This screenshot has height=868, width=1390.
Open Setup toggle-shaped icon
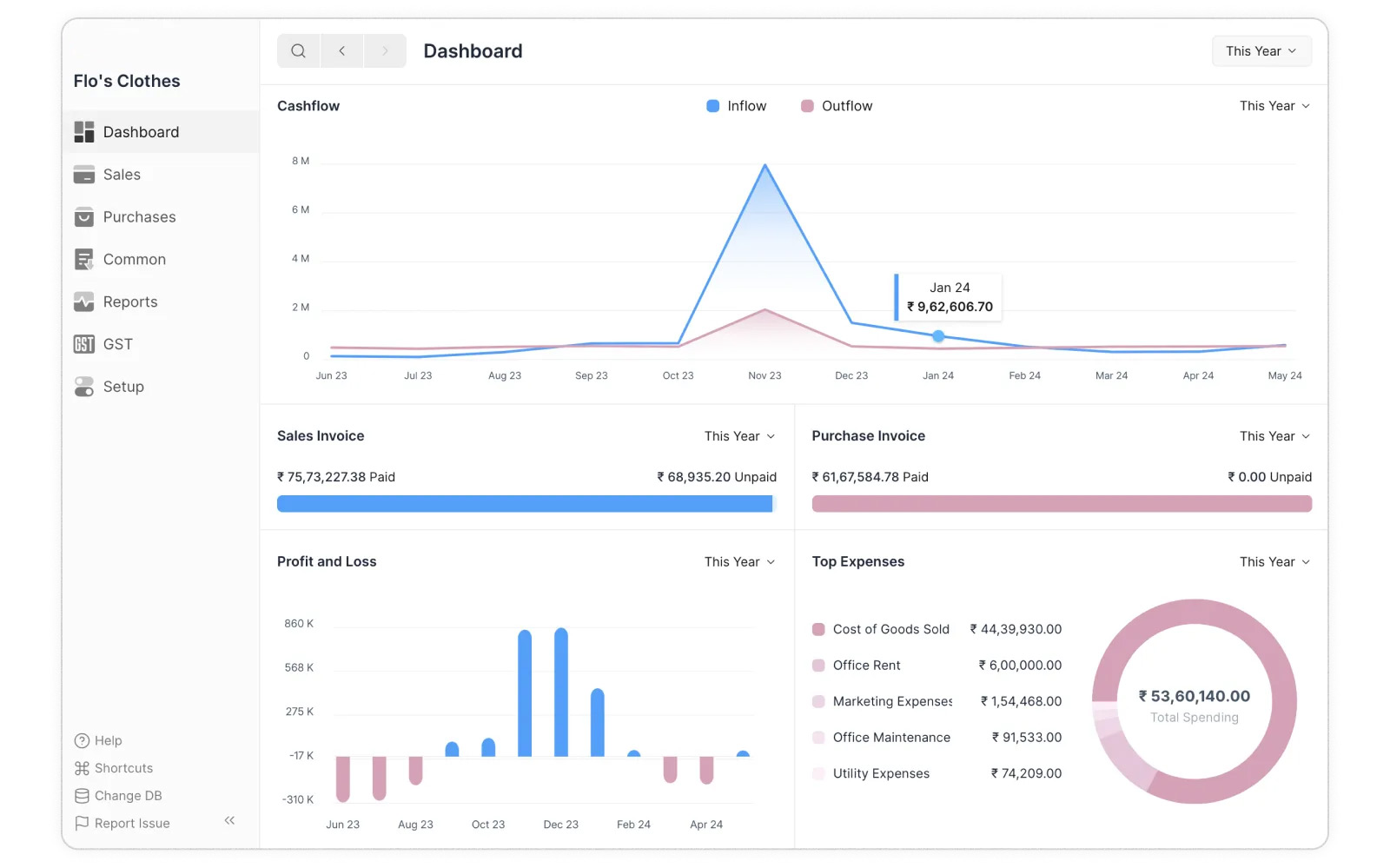[84, 387]
